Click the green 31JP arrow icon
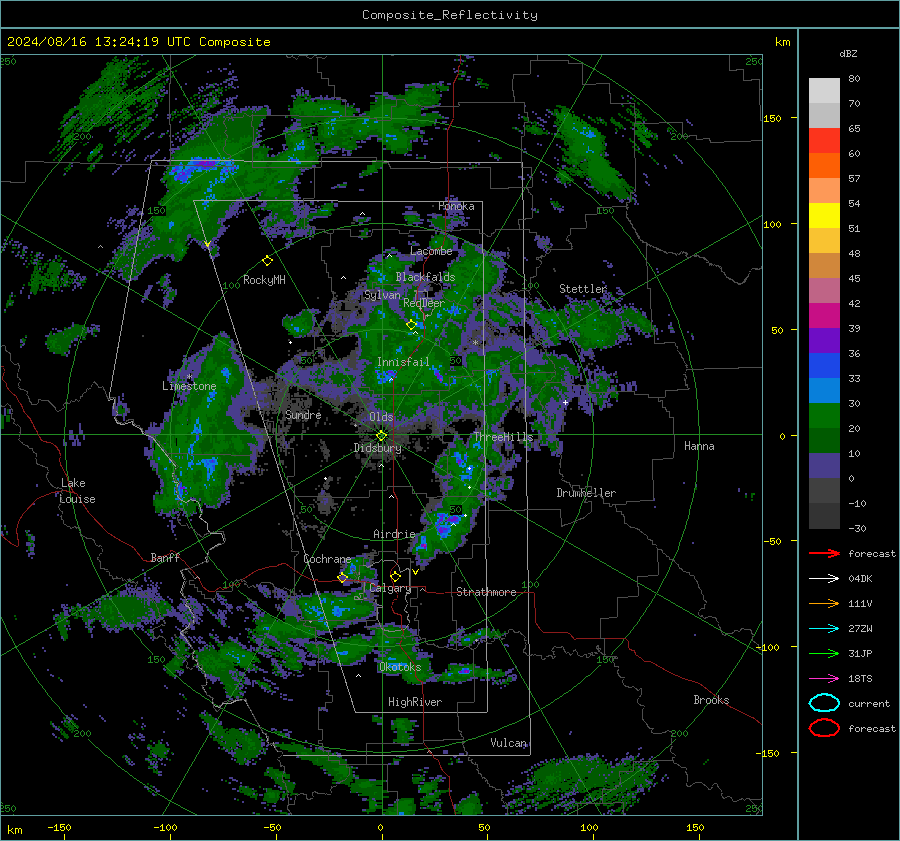The width and height of the screenshot is (900, 841). point(824,653)
